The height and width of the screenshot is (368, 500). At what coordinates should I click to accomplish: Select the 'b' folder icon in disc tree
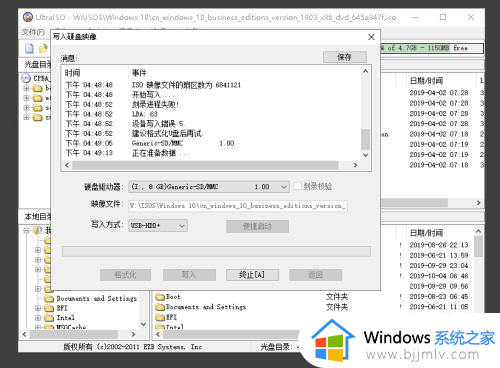click(x=37, y=88)
